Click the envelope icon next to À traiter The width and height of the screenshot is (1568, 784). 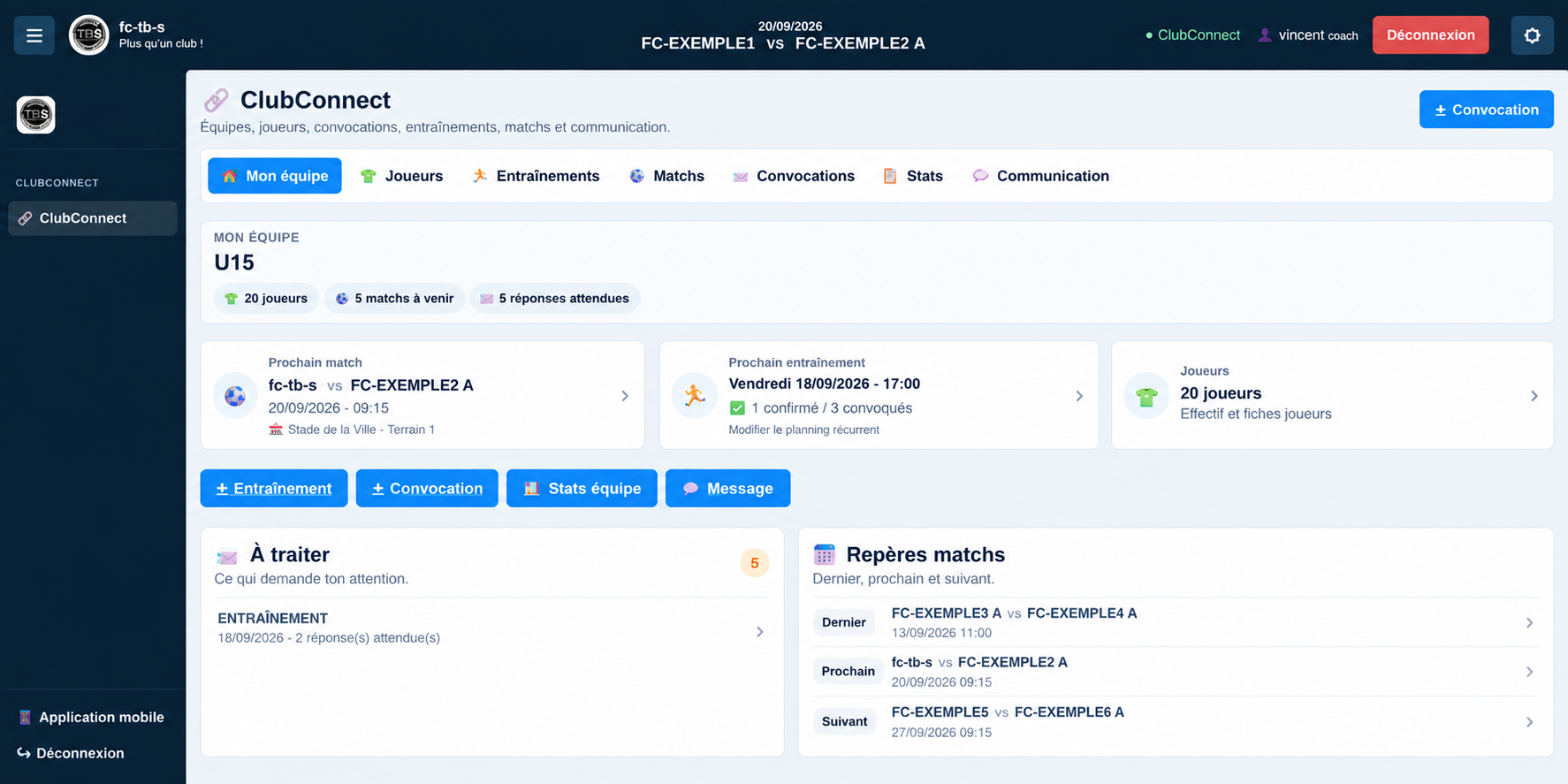coord(227,557)
